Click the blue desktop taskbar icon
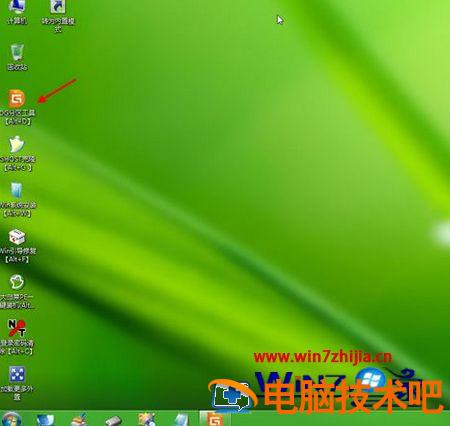450x426 pixels. click(x=45, y=419)
